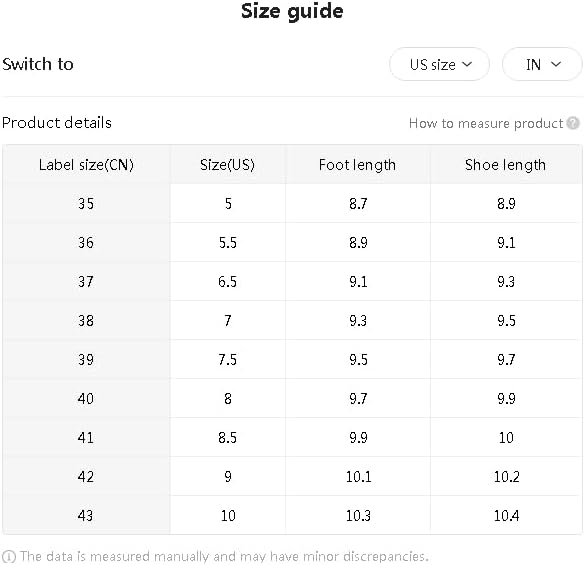Select the label size 38 row

point(292,321)
